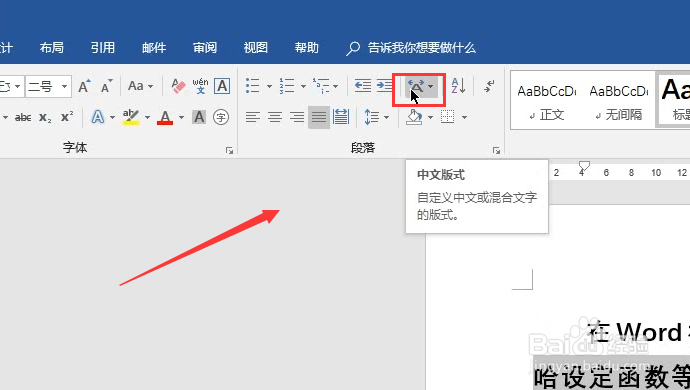Center align the text
Screen dimensions: 690x390
coord(275,118)
